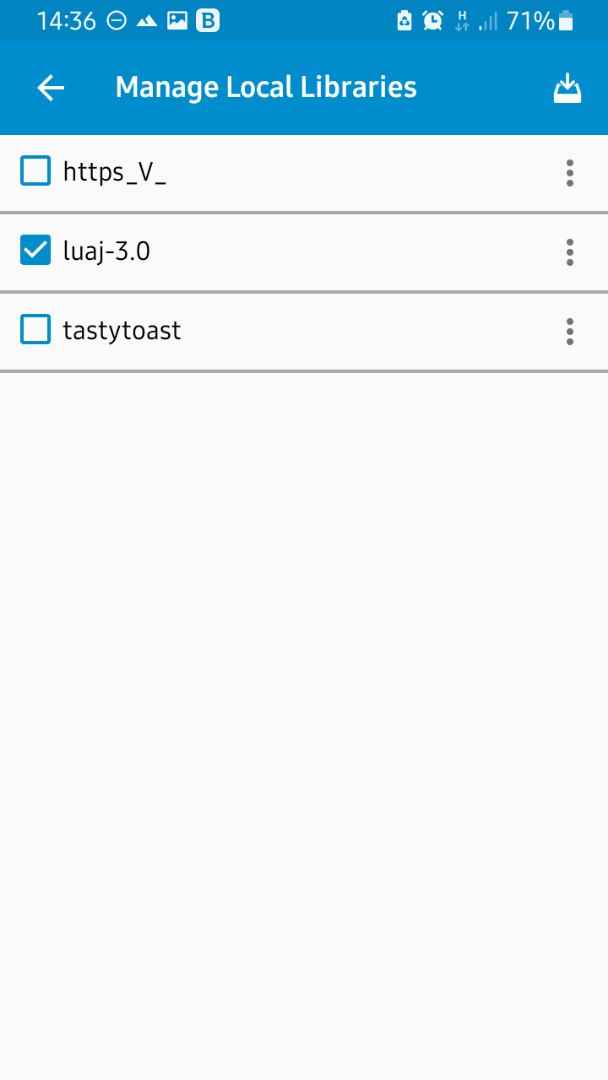Tap the Manage Local Libraries title
Viewport: 608px width, 1080px height.
(x=266, y=87)
